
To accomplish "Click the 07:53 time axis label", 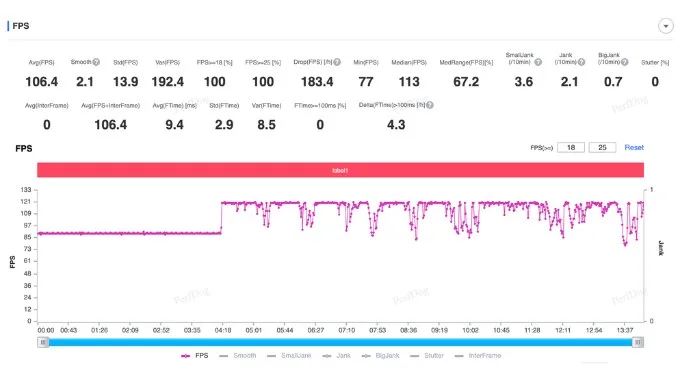I will [378, 330].
